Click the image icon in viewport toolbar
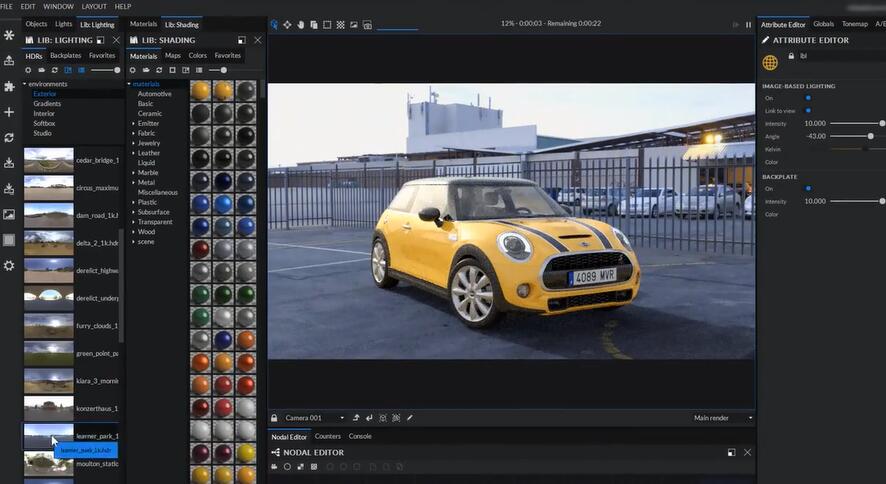Screen dimensions: 886x484 tap(354, 25)
